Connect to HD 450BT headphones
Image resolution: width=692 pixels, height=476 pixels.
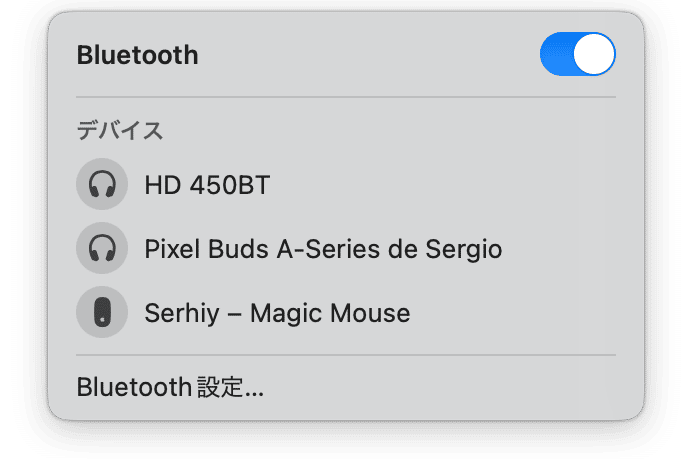coord(346,184)
